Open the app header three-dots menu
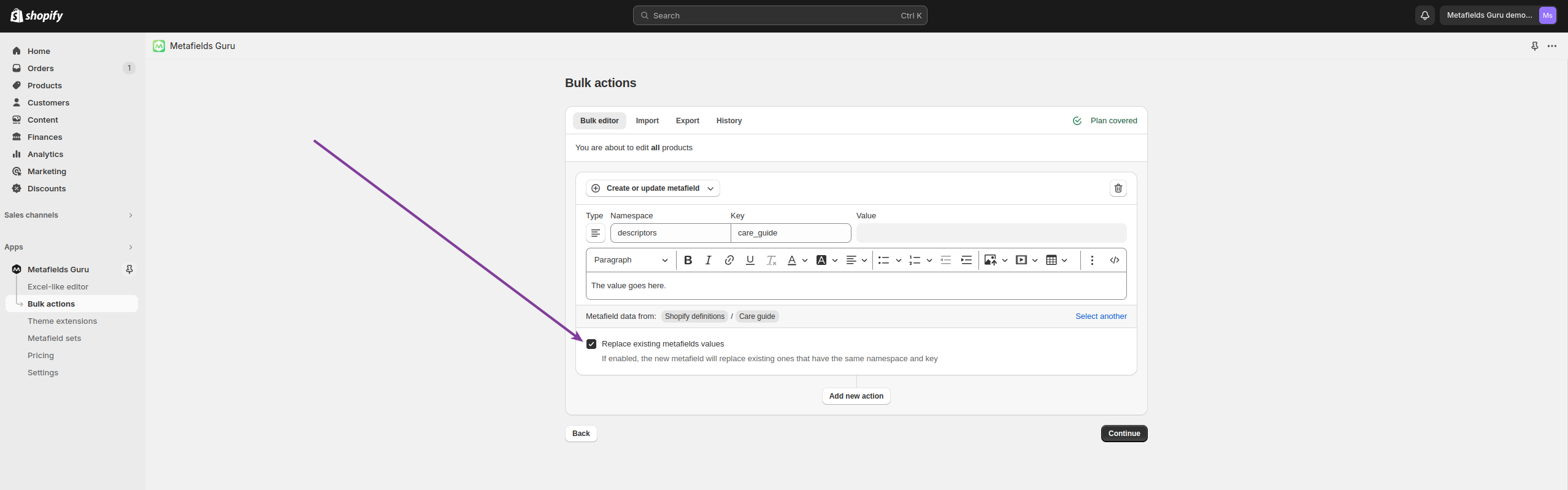 pos(1552,46)
